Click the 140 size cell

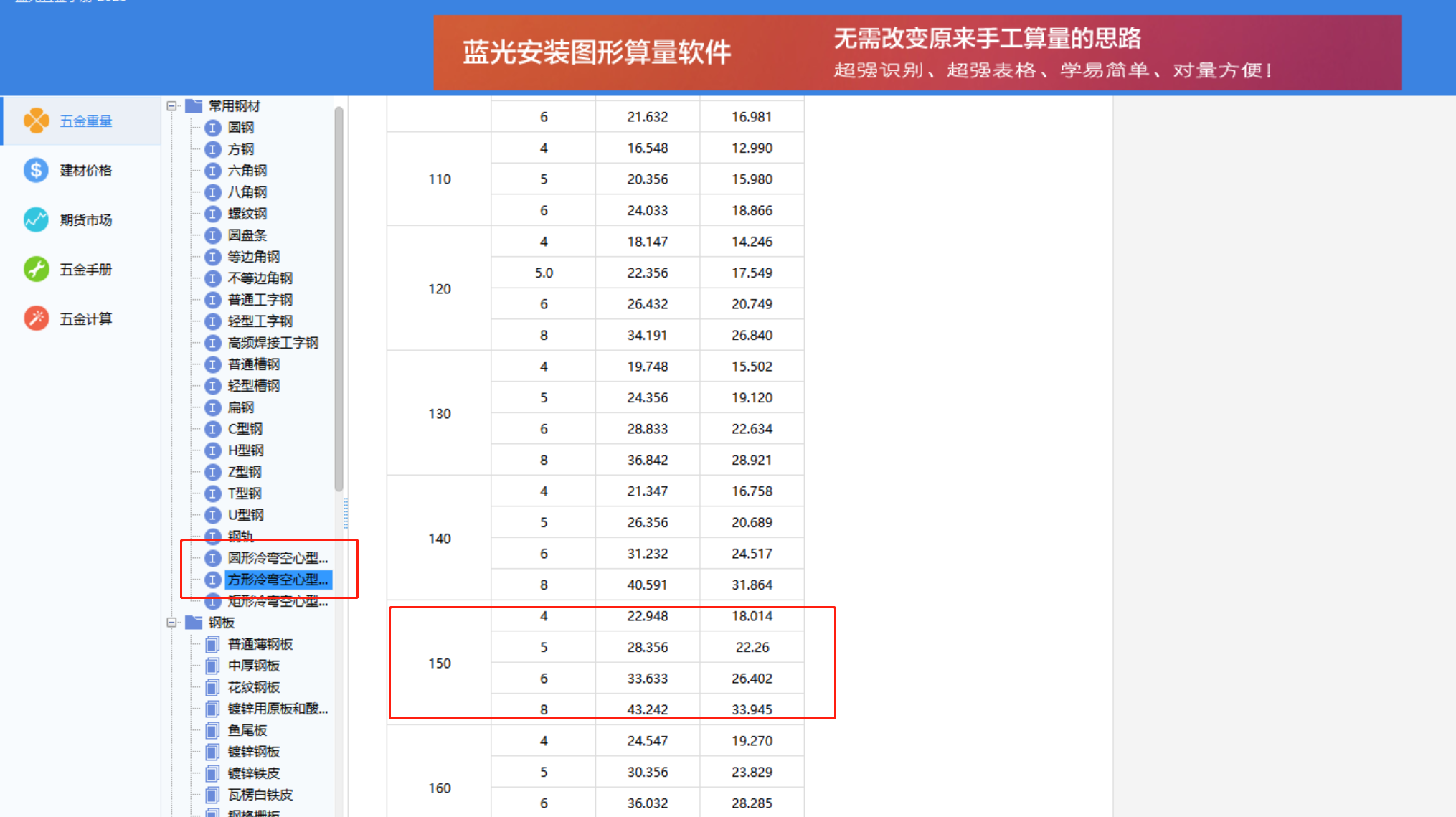[439, 539]
